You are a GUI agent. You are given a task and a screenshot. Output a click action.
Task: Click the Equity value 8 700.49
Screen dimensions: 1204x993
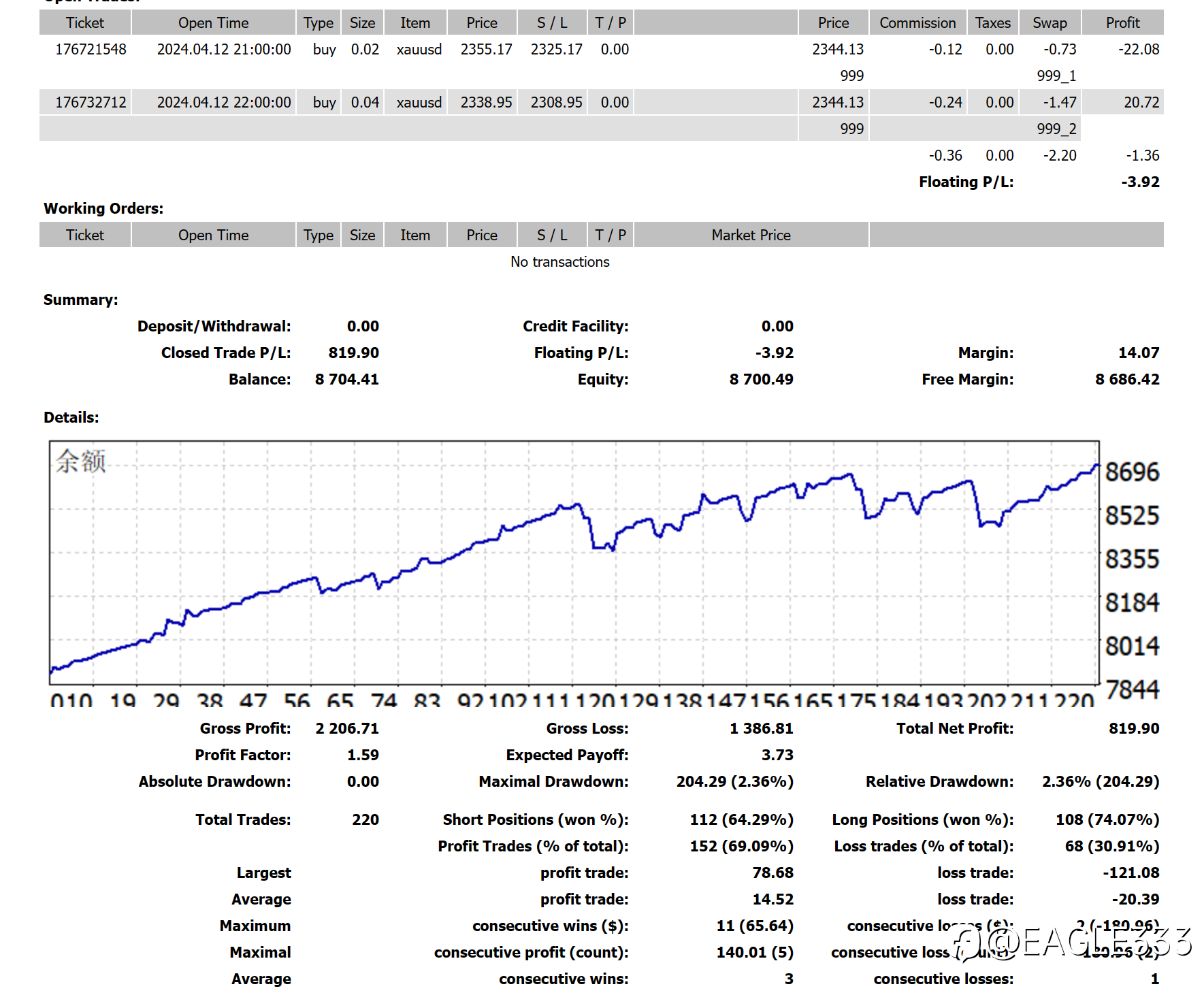pyautogui.click(x=762, y=379)
